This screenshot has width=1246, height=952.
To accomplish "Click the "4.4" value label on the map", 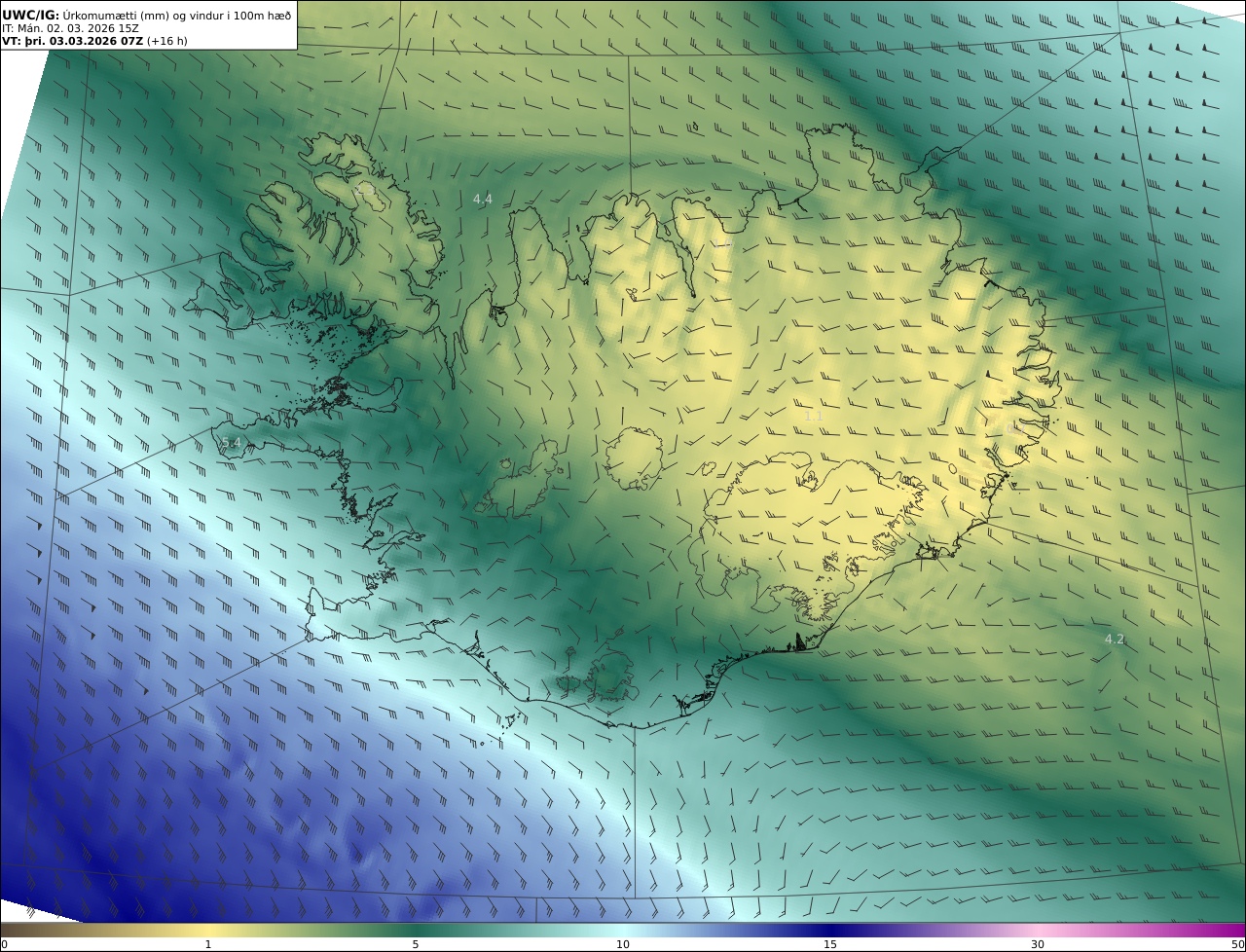I will pyautogui.click(x=483, y=199).
